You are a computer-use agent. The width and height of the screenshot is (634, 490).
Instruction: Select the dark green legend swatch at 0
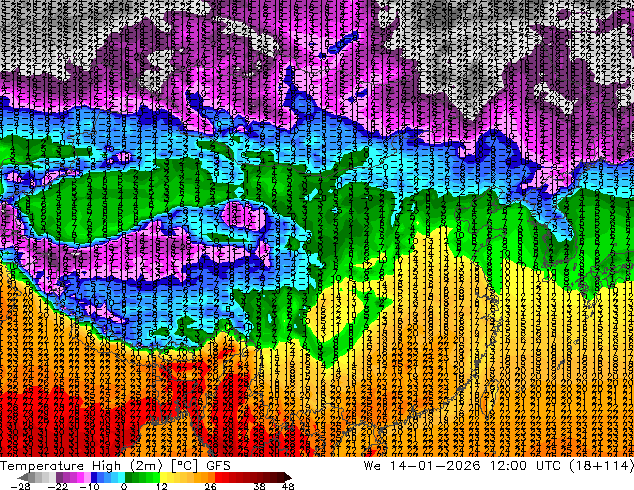(x=128, y=477)
